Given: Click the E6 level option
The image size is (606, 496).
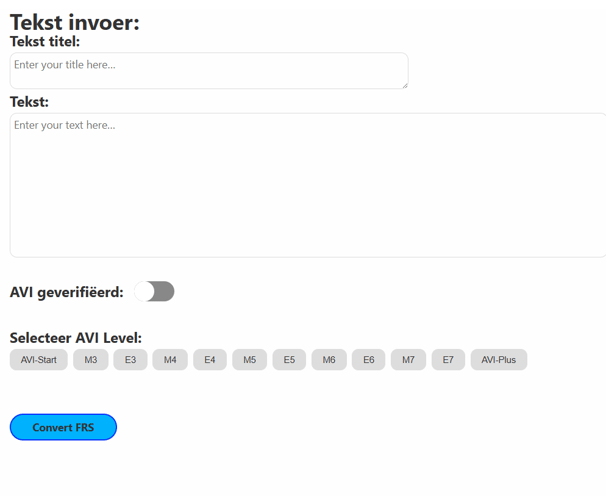Looking at the screenshot, I should pyautogui.click(x=368, y=360).
